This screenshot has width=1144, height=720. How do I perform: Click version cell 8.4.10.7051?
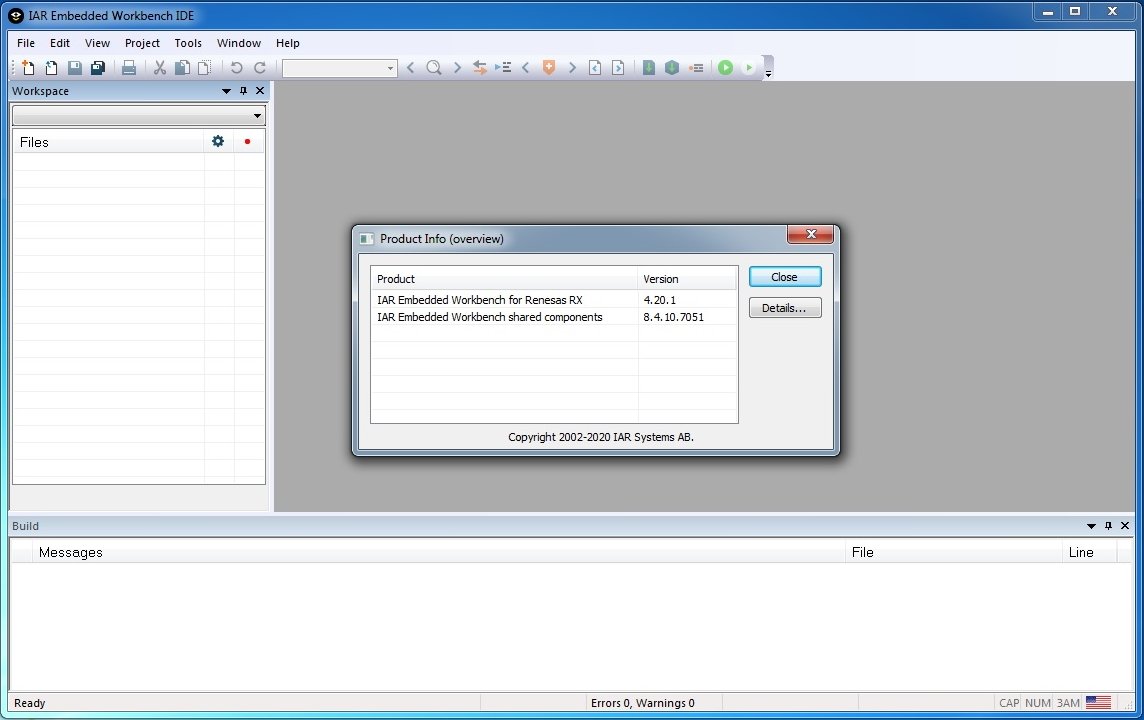click(673, 317)
